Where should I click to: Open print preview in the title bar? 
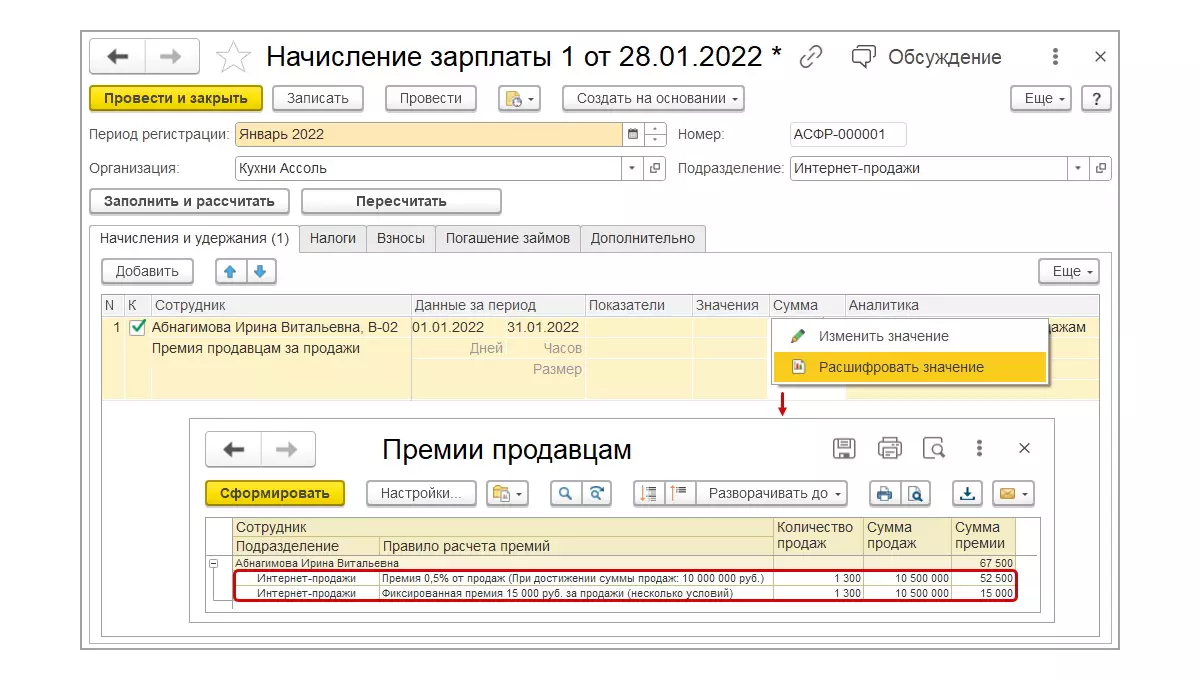934,448
